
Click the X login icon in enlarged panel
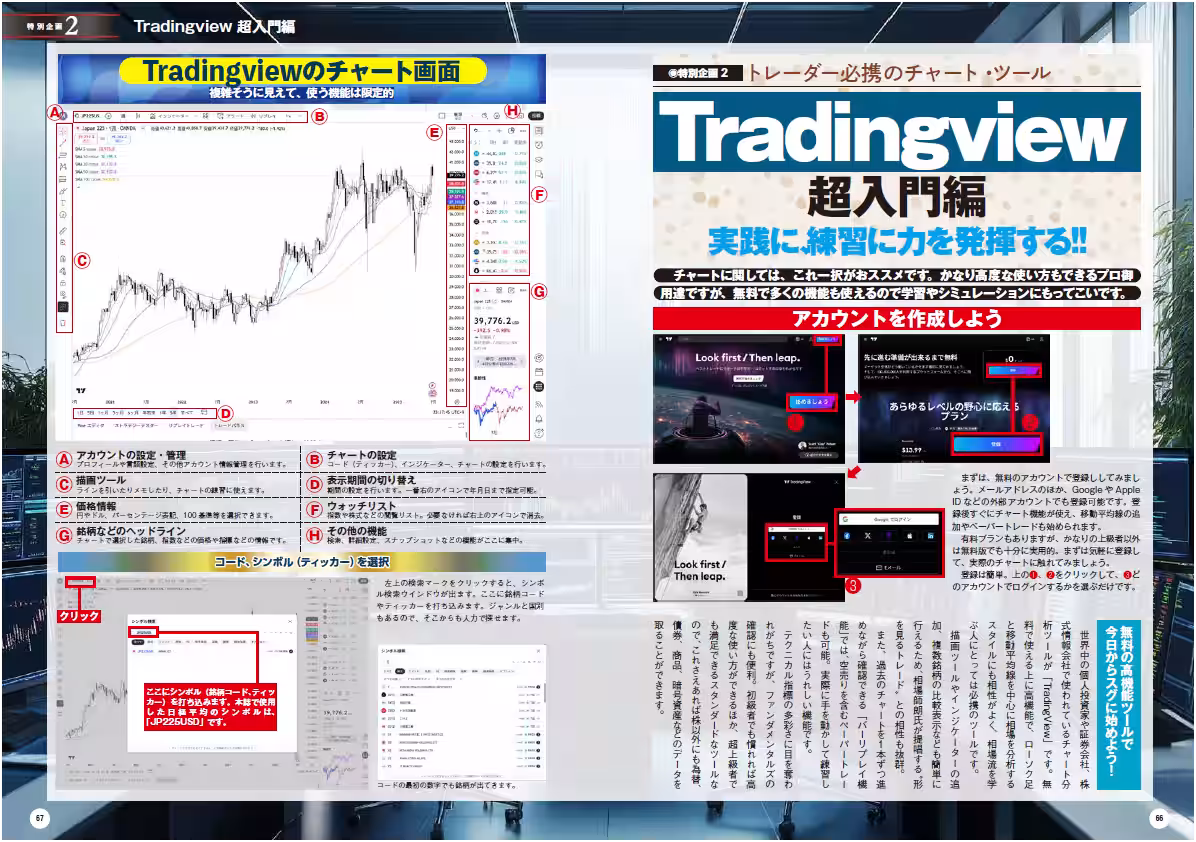point(870,536)
